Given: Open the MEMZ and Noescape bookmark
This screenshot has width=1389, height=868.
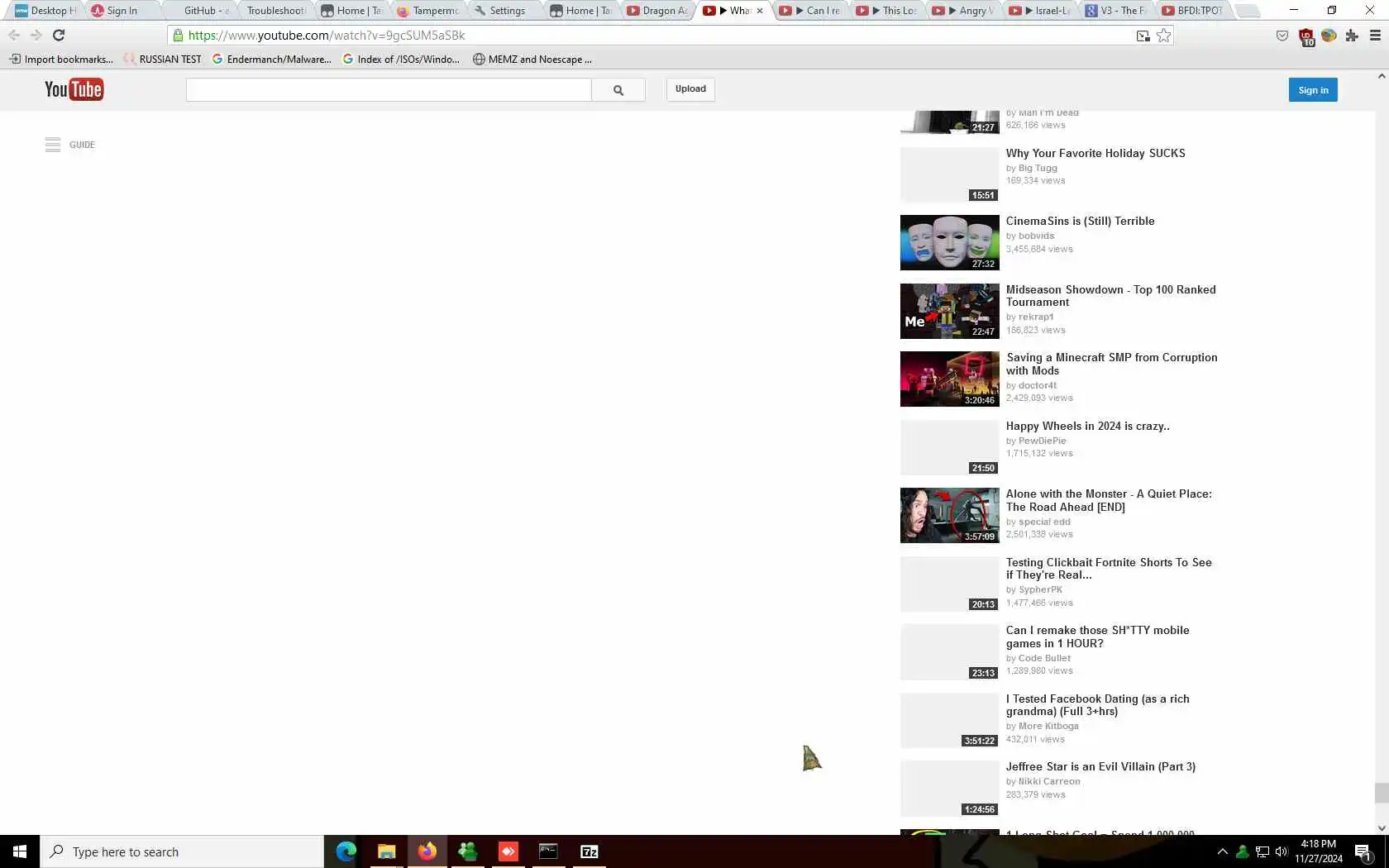Looking at the screenshot, I should (x=532, y=60).
